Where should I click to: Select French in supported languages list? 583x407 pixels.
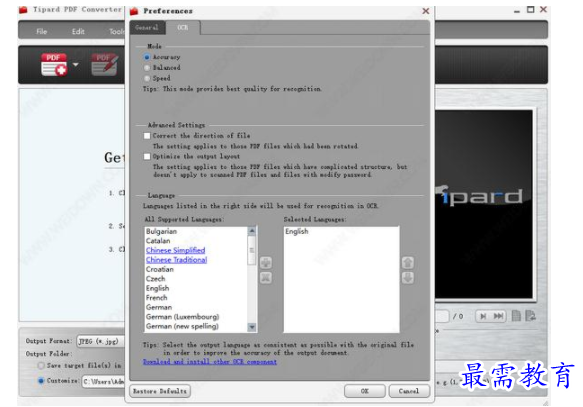click(x=157, y=298)
